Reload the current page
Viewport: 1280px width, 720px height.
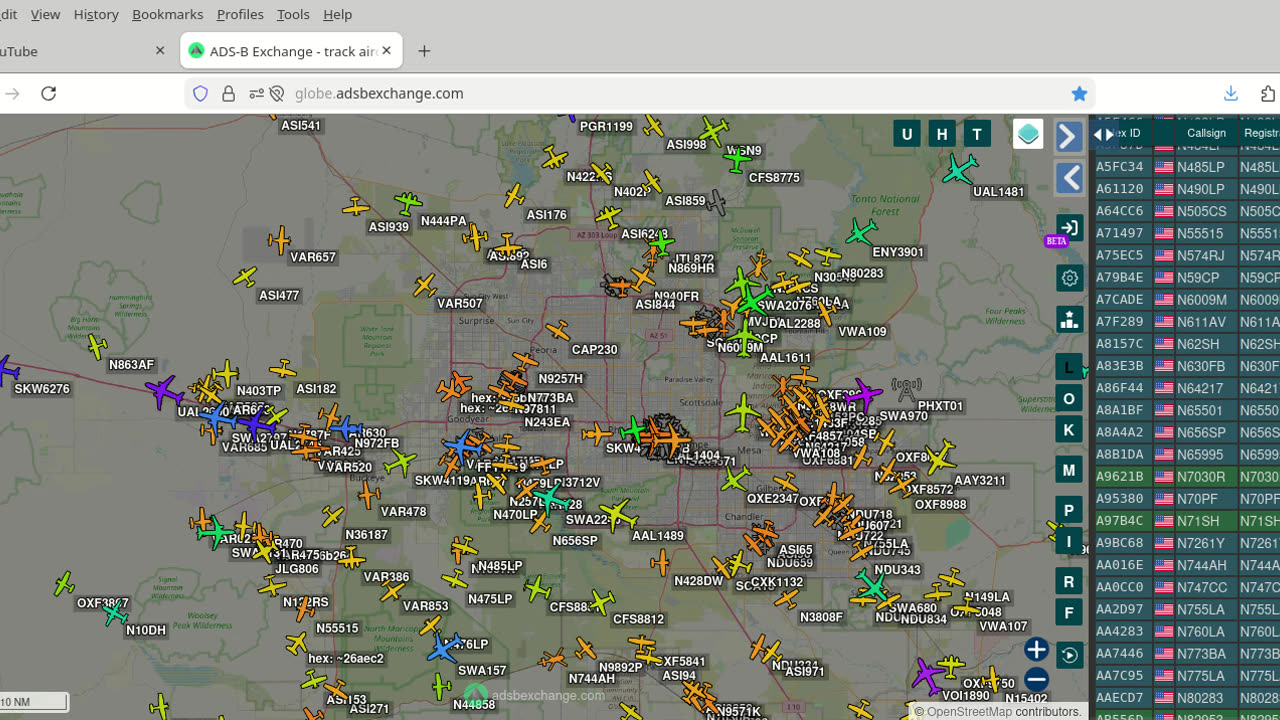tap(48, 93)
